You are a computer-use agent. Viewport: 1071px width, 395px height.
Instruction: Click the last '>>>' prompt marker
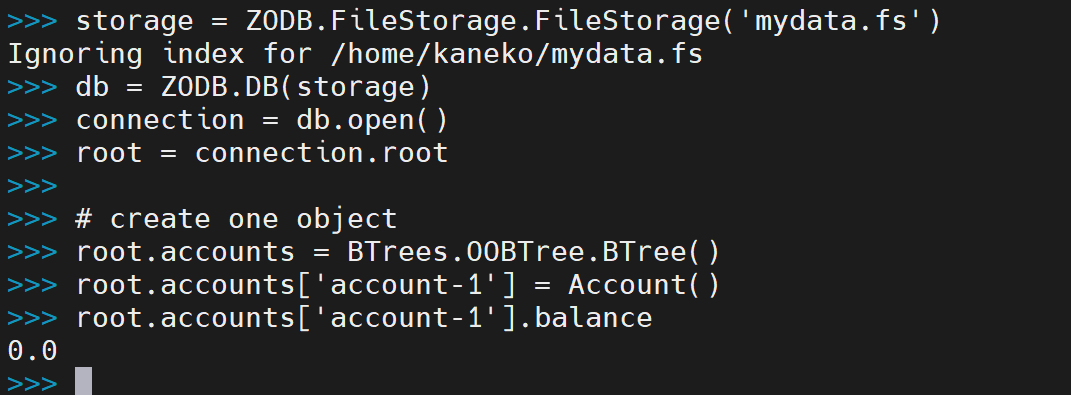coord(33,384)
